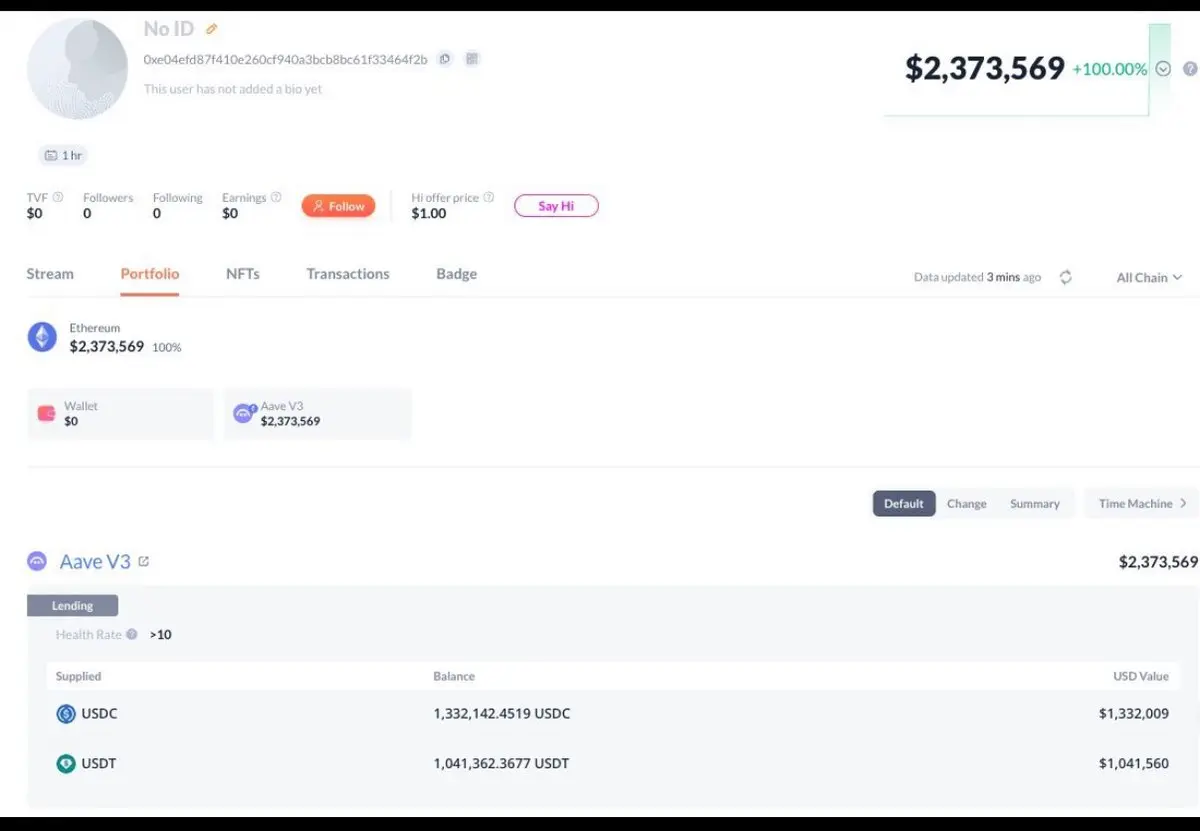
Task: Refresh the portfolio data
Action: tap(1066, 277)
